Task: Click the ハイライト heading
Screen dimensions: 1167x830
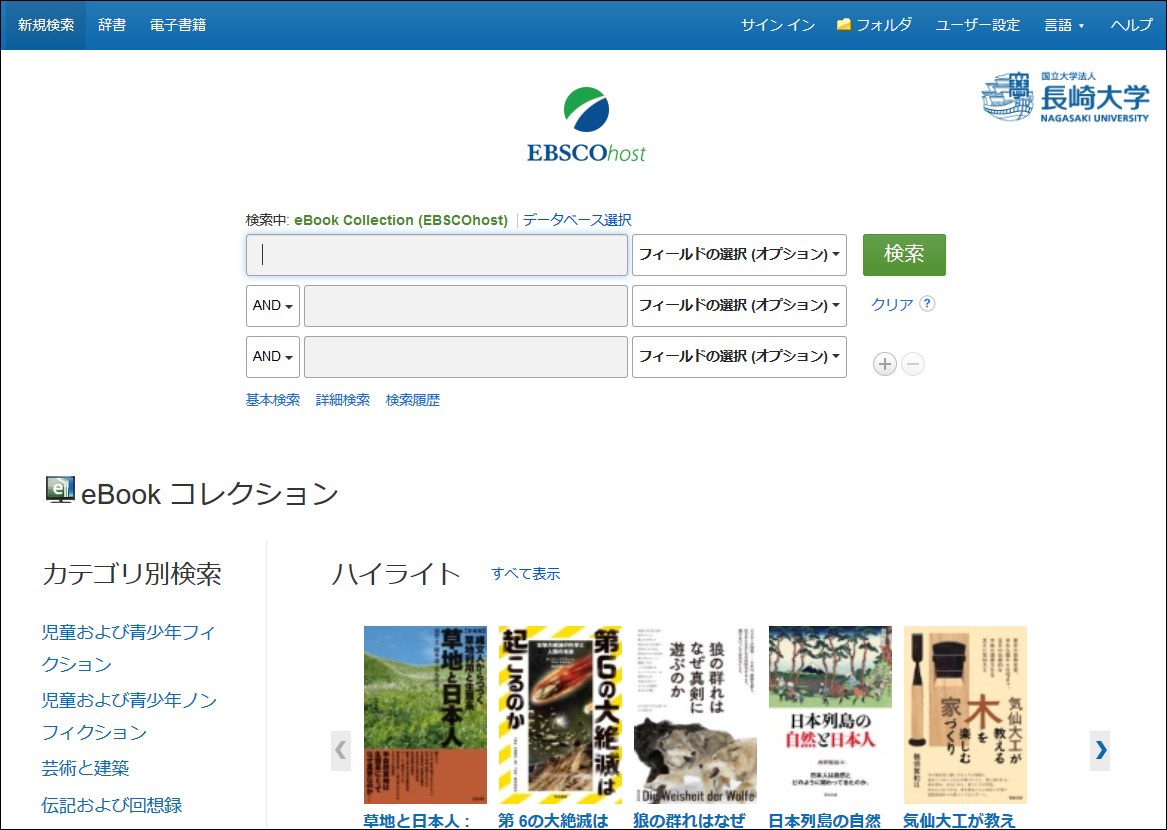Action: click(395, 574)
